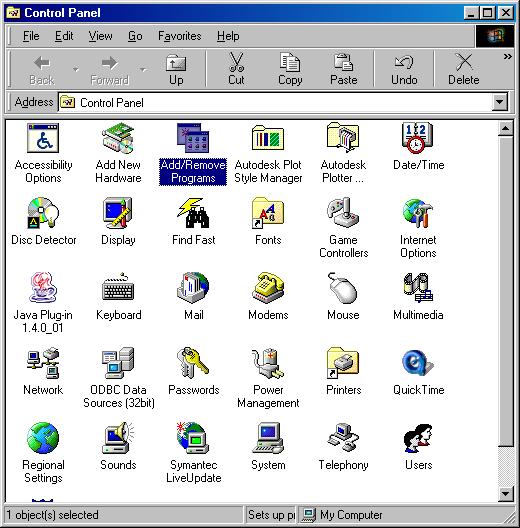Open the Edit menu
The image size is (520, 528).
pyautogui.click(x=64, y=36)
